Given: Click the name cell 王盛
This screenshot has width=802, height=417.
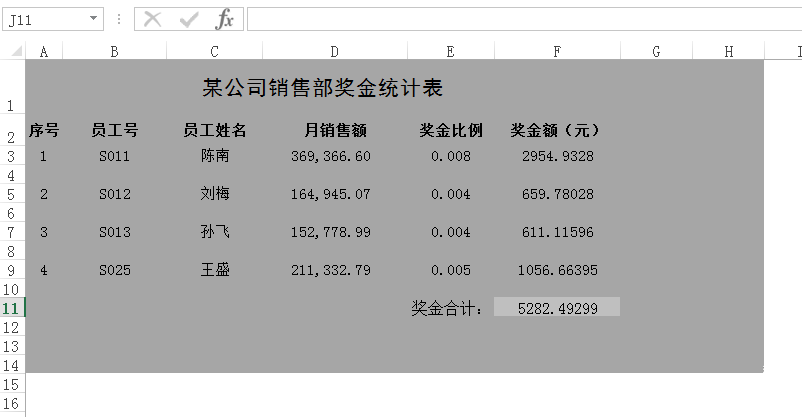Looking at the screenshot, I should 215,270.
